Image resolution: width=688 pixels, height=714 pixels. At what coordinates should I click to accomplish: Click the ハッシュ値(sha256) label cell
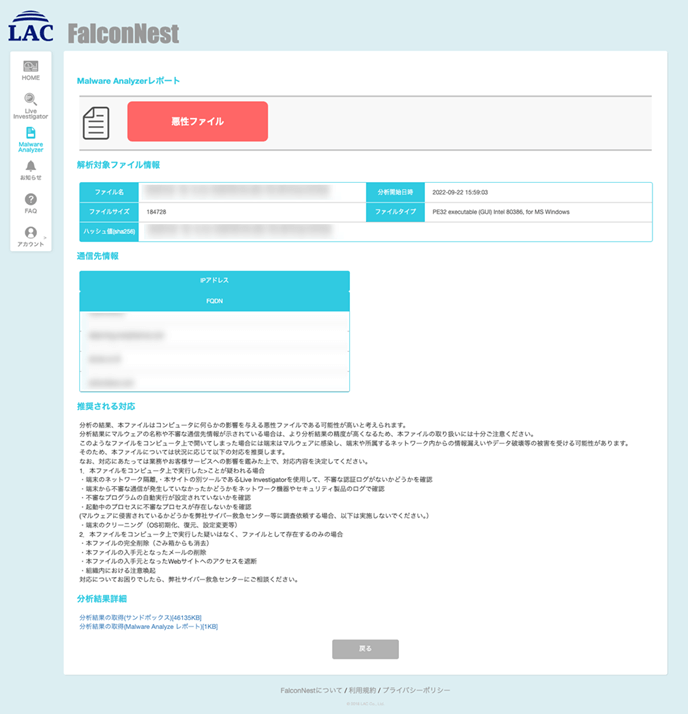click(x=109, y=232)
